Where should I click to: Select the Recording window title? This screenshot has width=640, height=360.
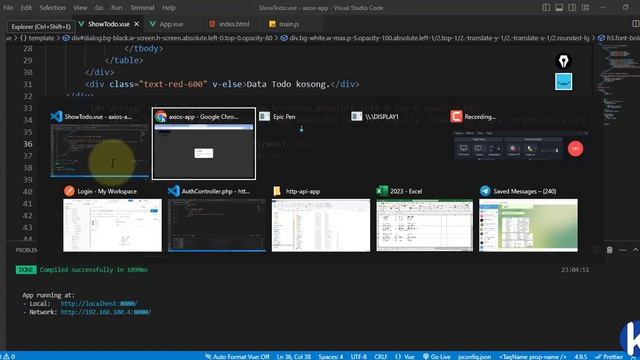pos(480,117)
